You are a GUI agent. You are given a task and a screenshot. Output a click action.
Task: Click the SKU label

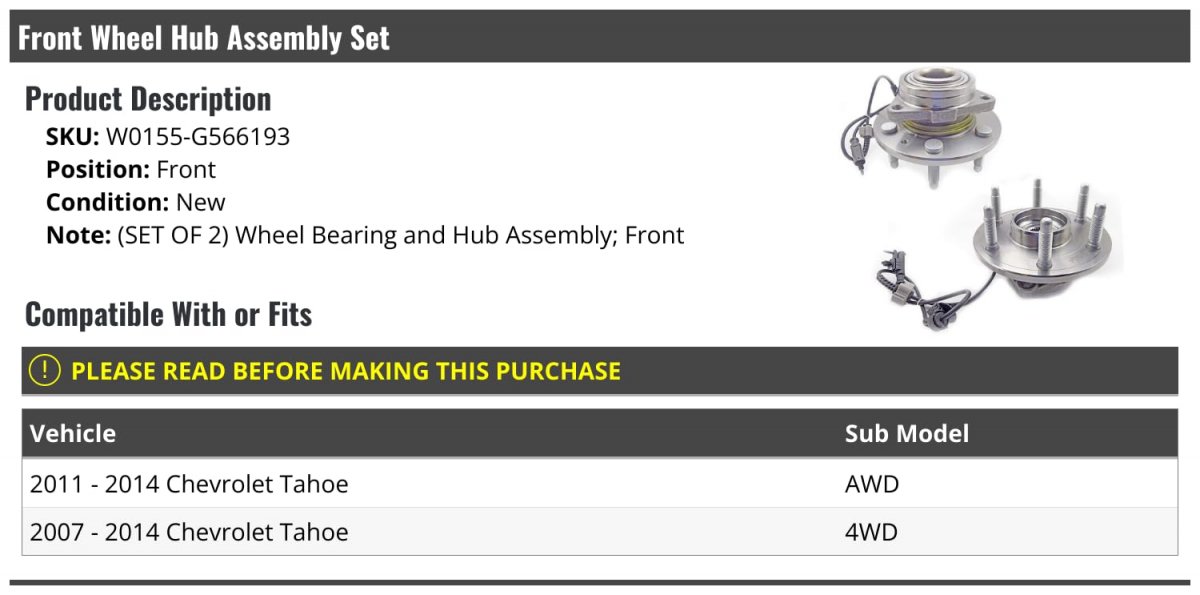(x=72, y=137)
